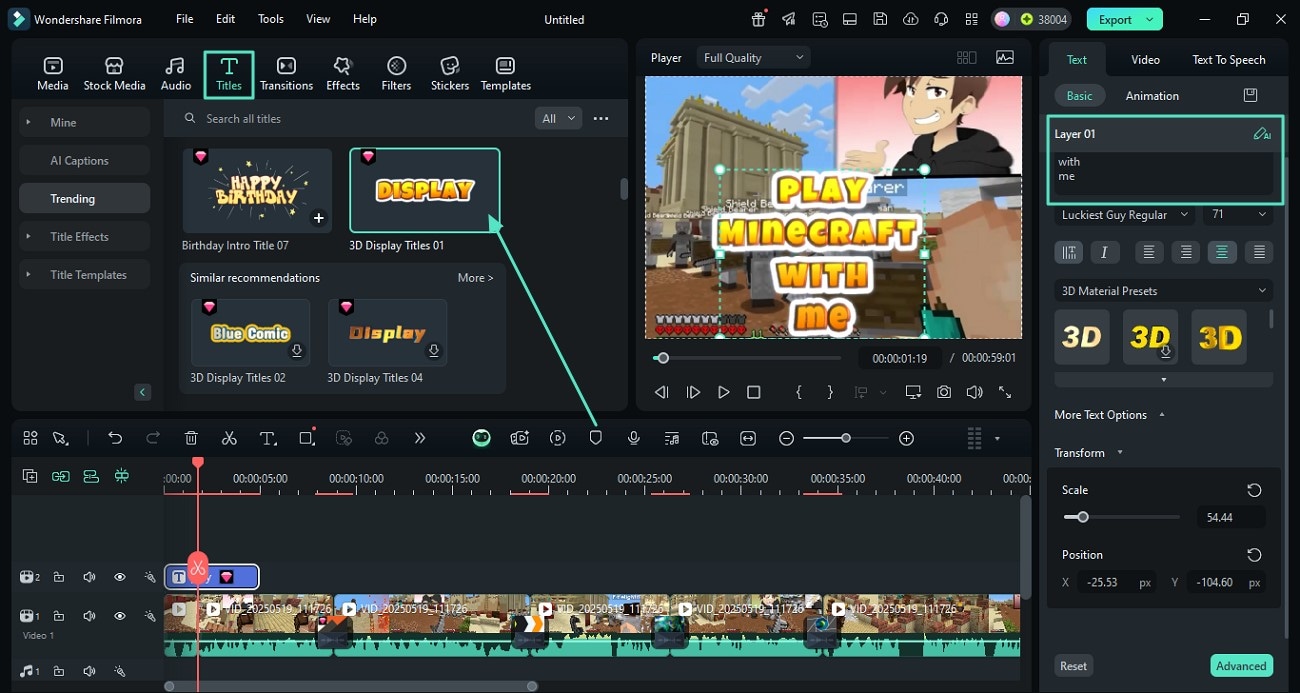This screenshot has height=693, width=1300.
Task: Open the All filter dropdown in titles
Action: (559, 118)
